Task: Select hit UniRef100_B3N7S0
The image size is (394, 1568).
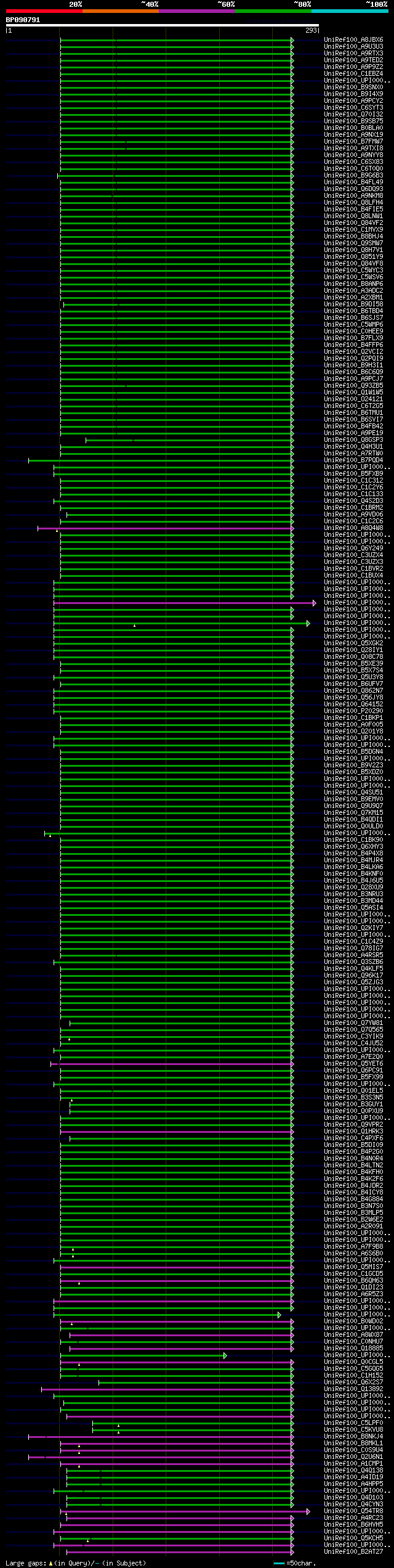Action: 353,1206
